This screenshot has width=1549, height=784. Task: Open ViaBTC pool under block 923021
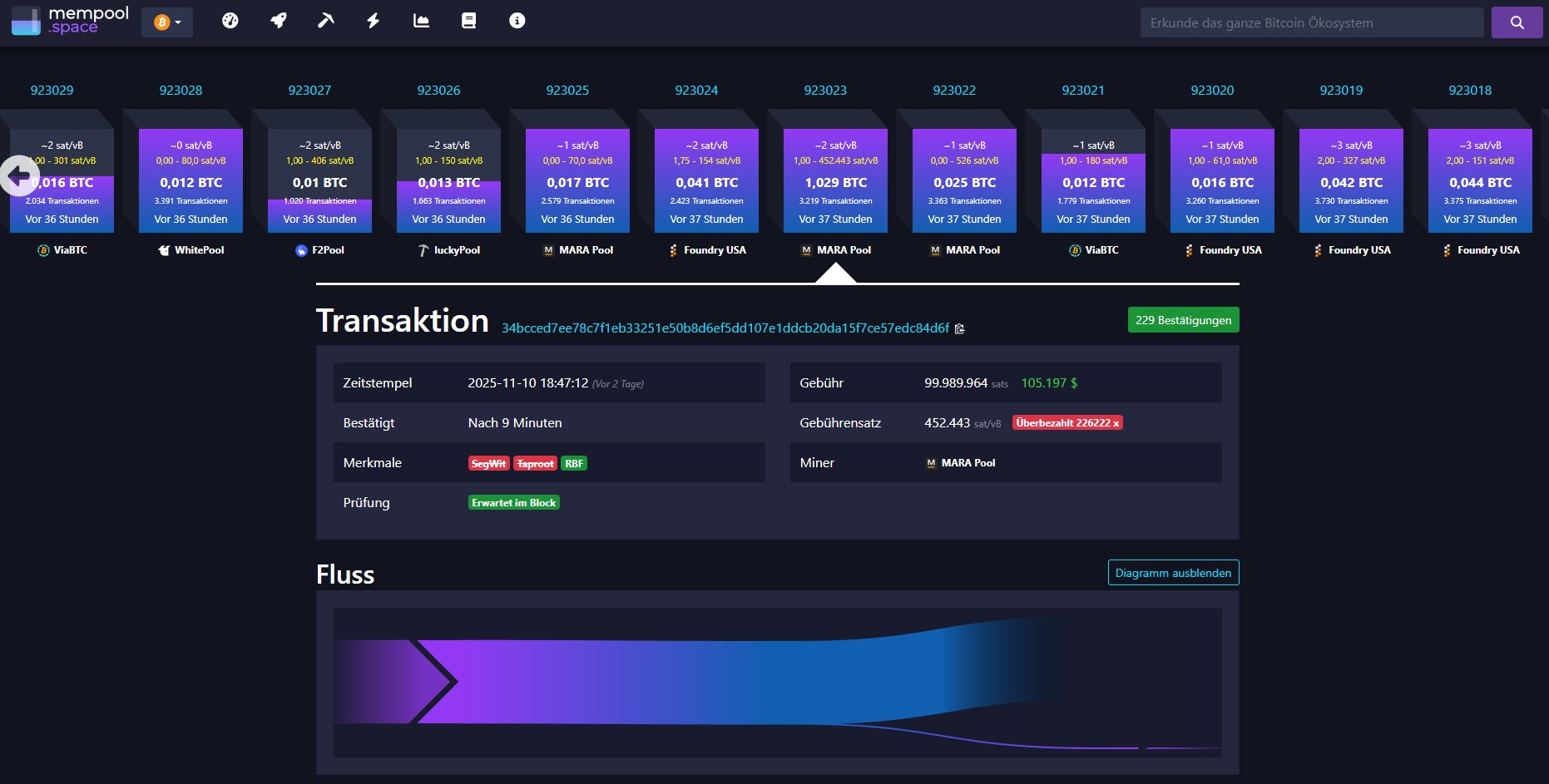(1094, 250)
